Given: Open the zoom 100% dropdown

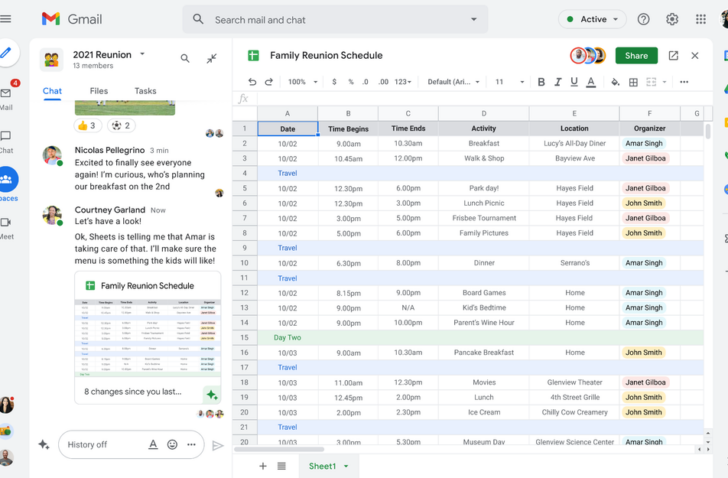Looking at the screenshot, I should coord(303,82).
